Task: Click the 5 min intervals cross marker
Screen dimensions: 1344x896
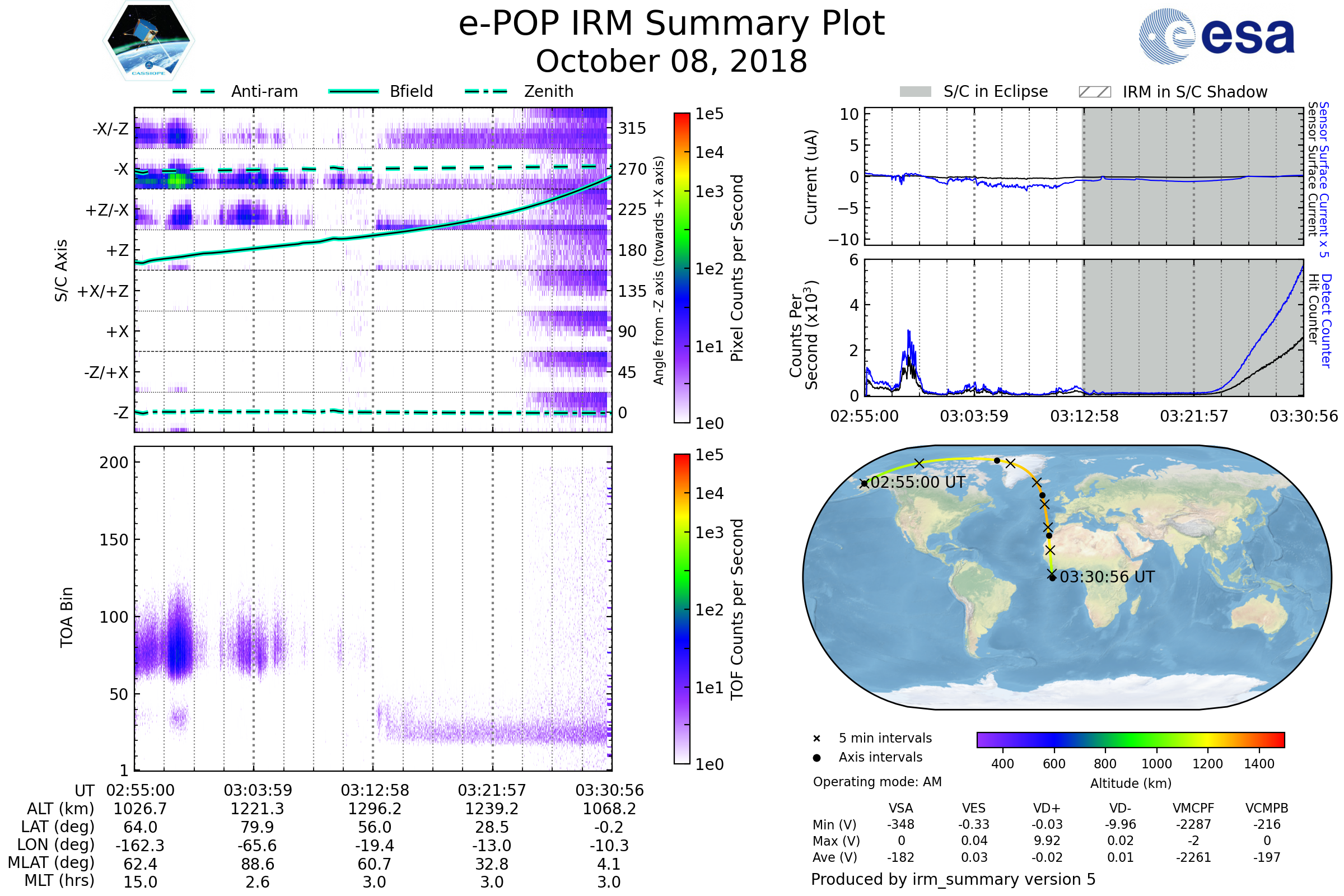Action: (816, 739)
